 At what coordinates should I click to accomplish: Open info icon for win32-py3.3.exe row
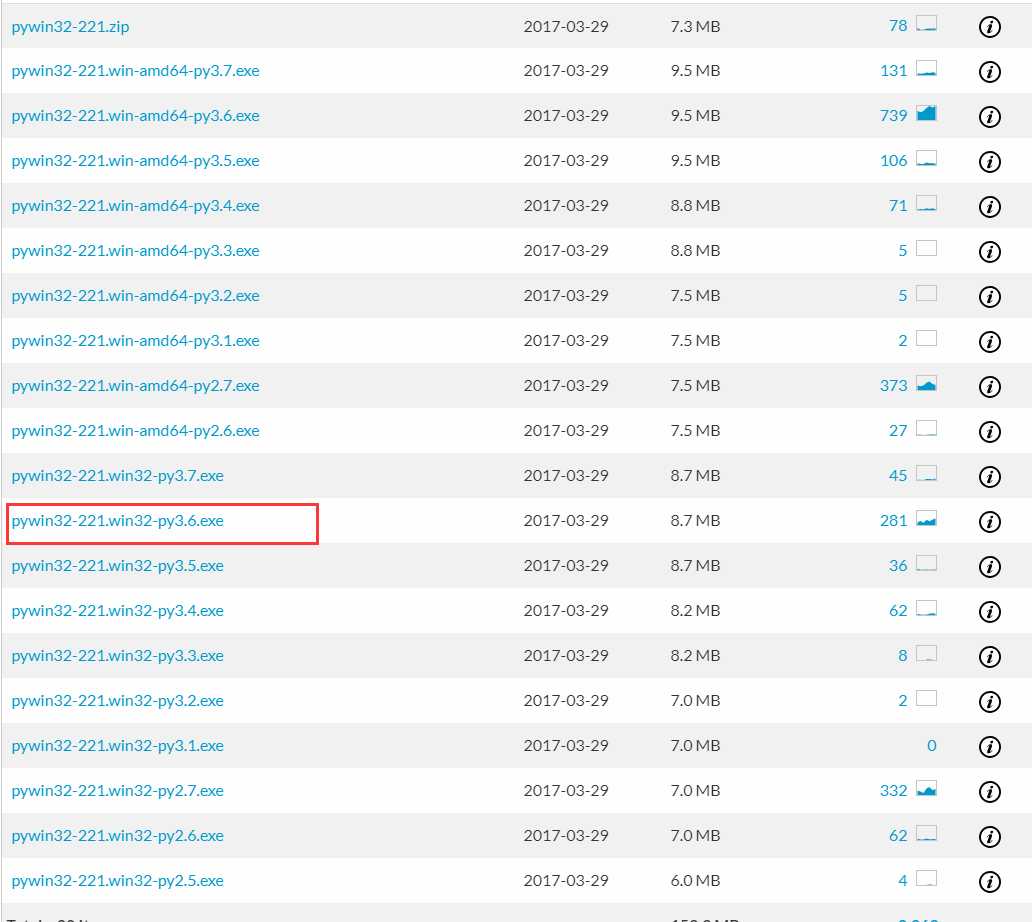(990, 657)
